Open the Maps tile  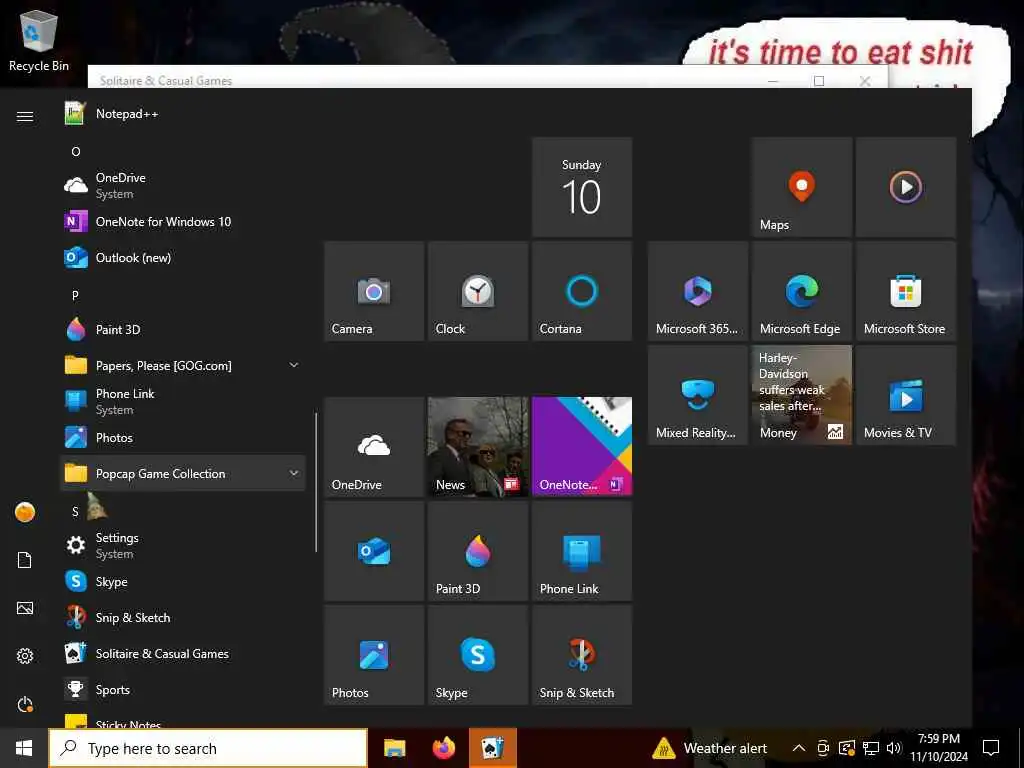(802, 187)
